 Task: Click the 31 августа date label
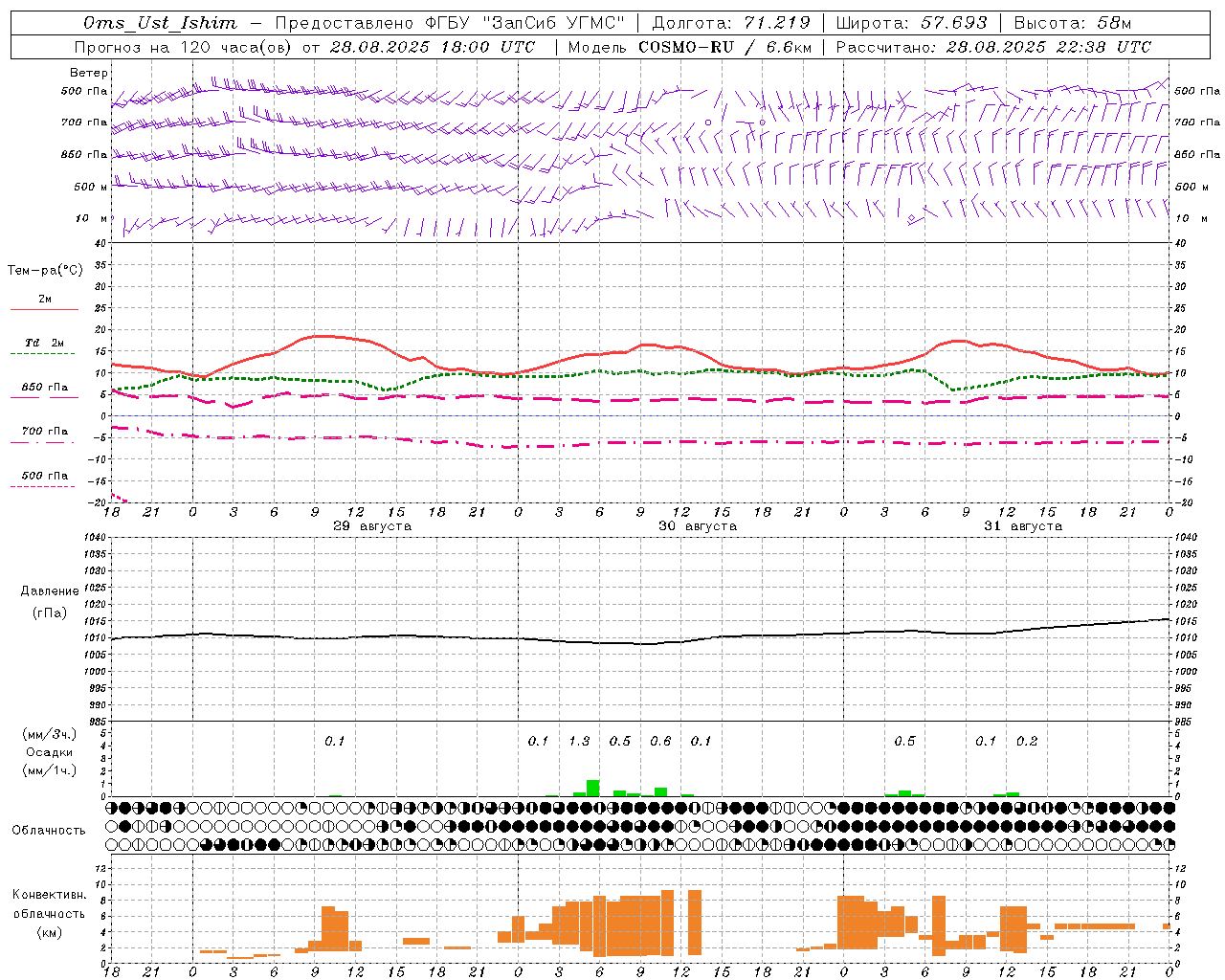[x=1023, y=526]
